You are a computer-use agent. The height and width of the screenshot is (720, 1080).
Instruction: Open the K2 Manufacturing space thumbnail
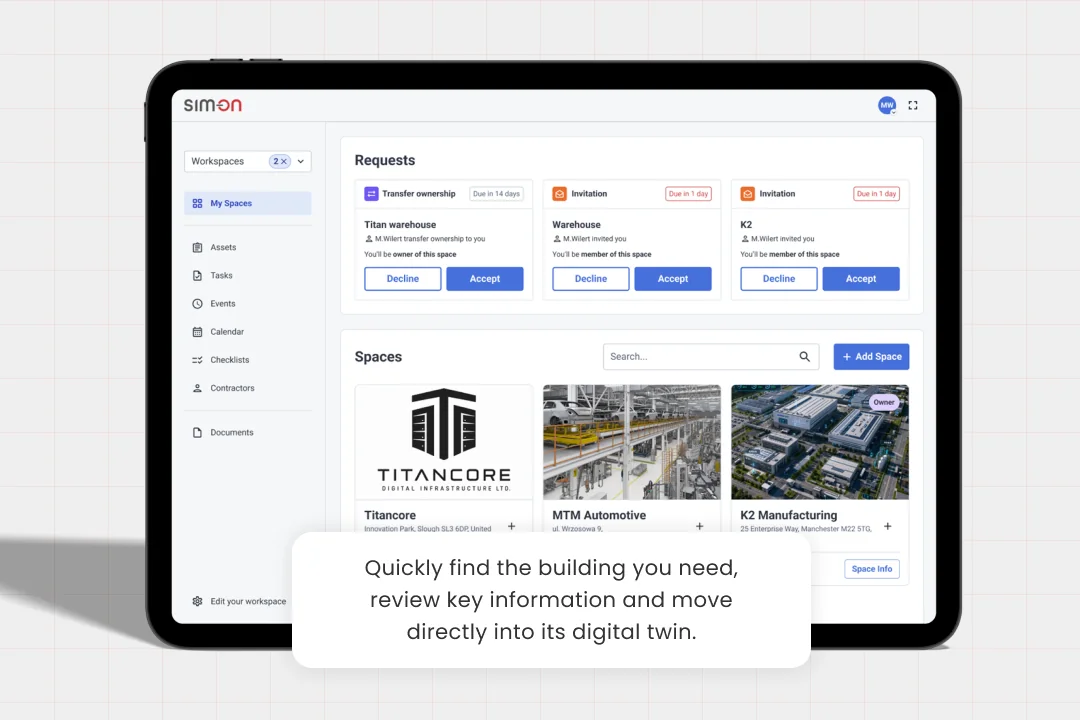pos(820,442)
